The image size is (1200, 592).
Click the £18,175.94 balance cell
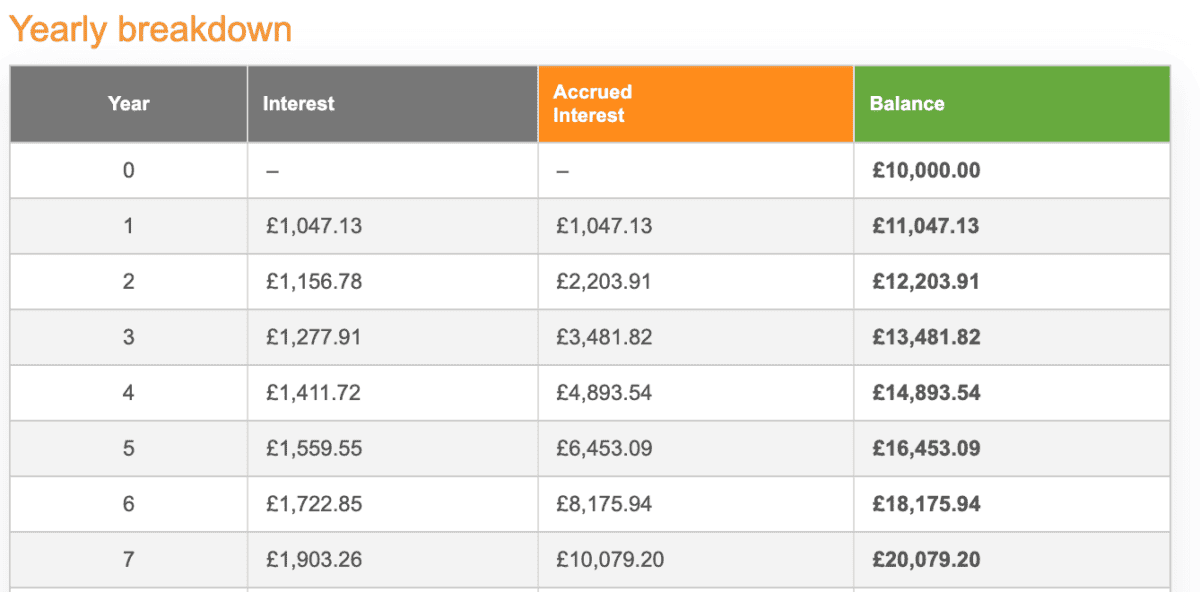point(926,504)
